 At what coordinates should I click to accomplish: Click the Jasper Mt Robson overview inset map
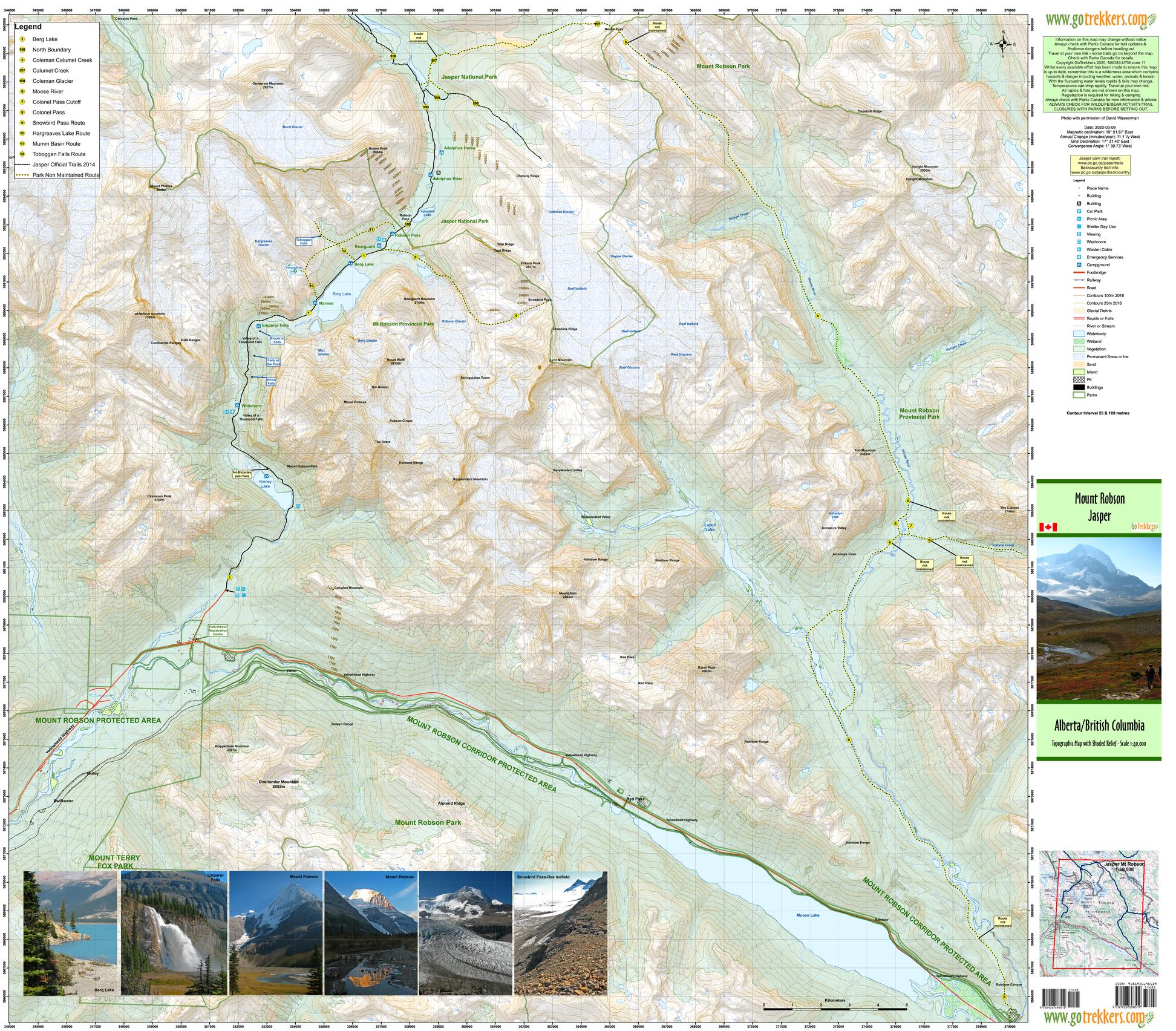[1100, 913]
